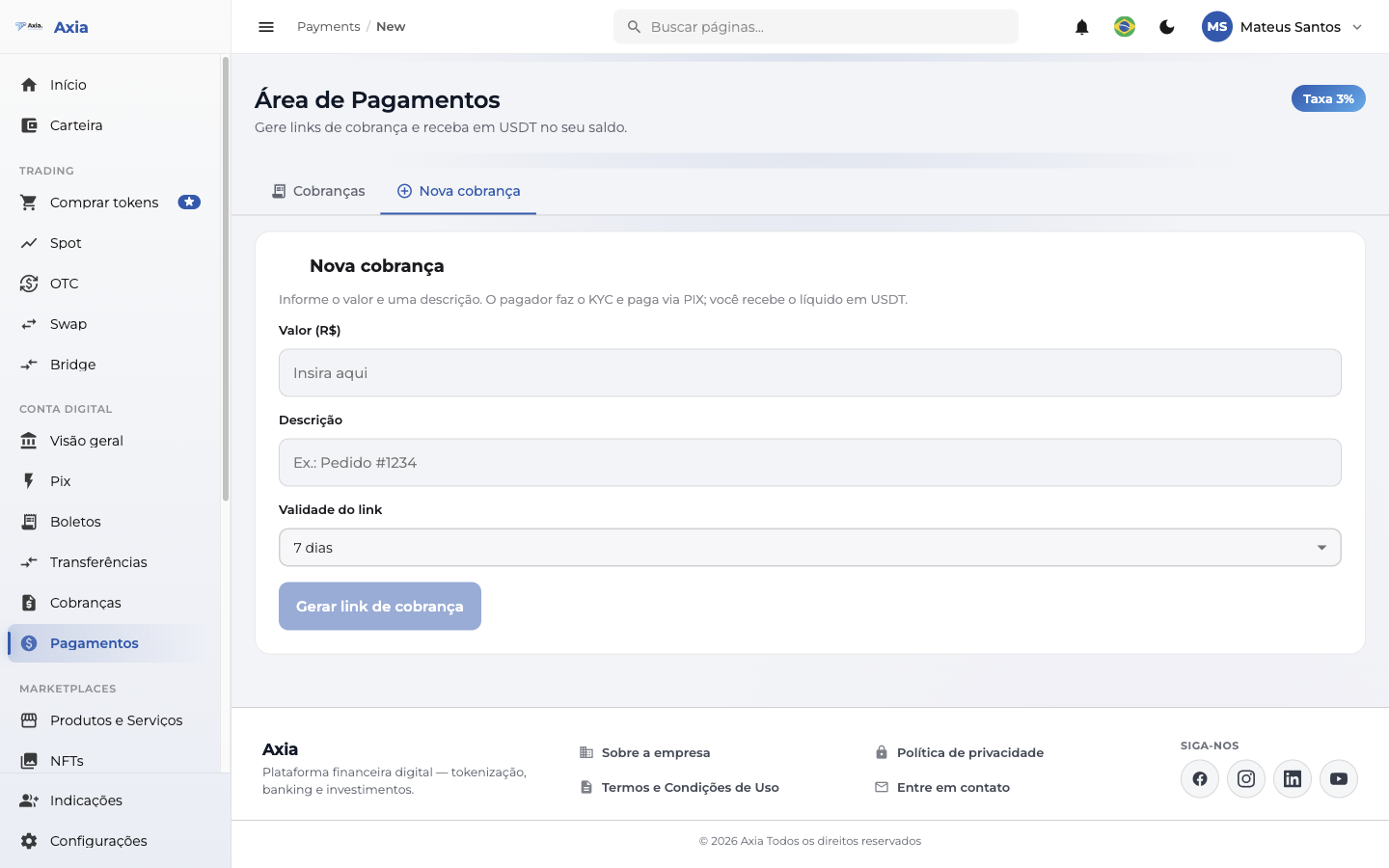Open Mateus Santos account dropdown

pos(1283,27)
